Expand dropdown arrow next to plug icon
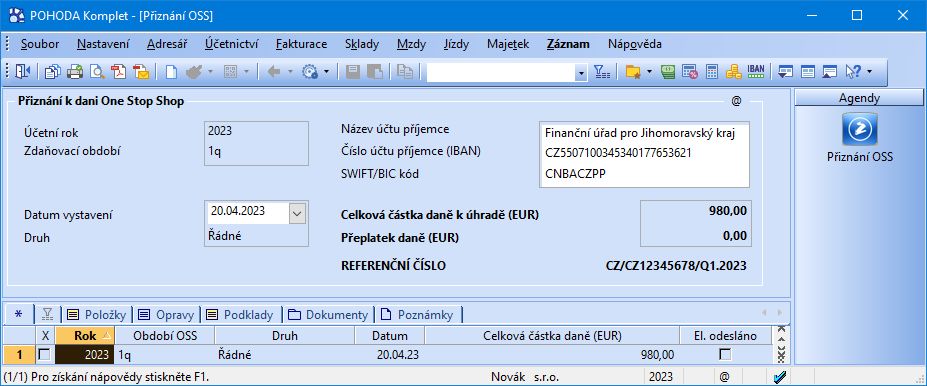The height and width of the screenshot is (386, 927). pos(210,72)
